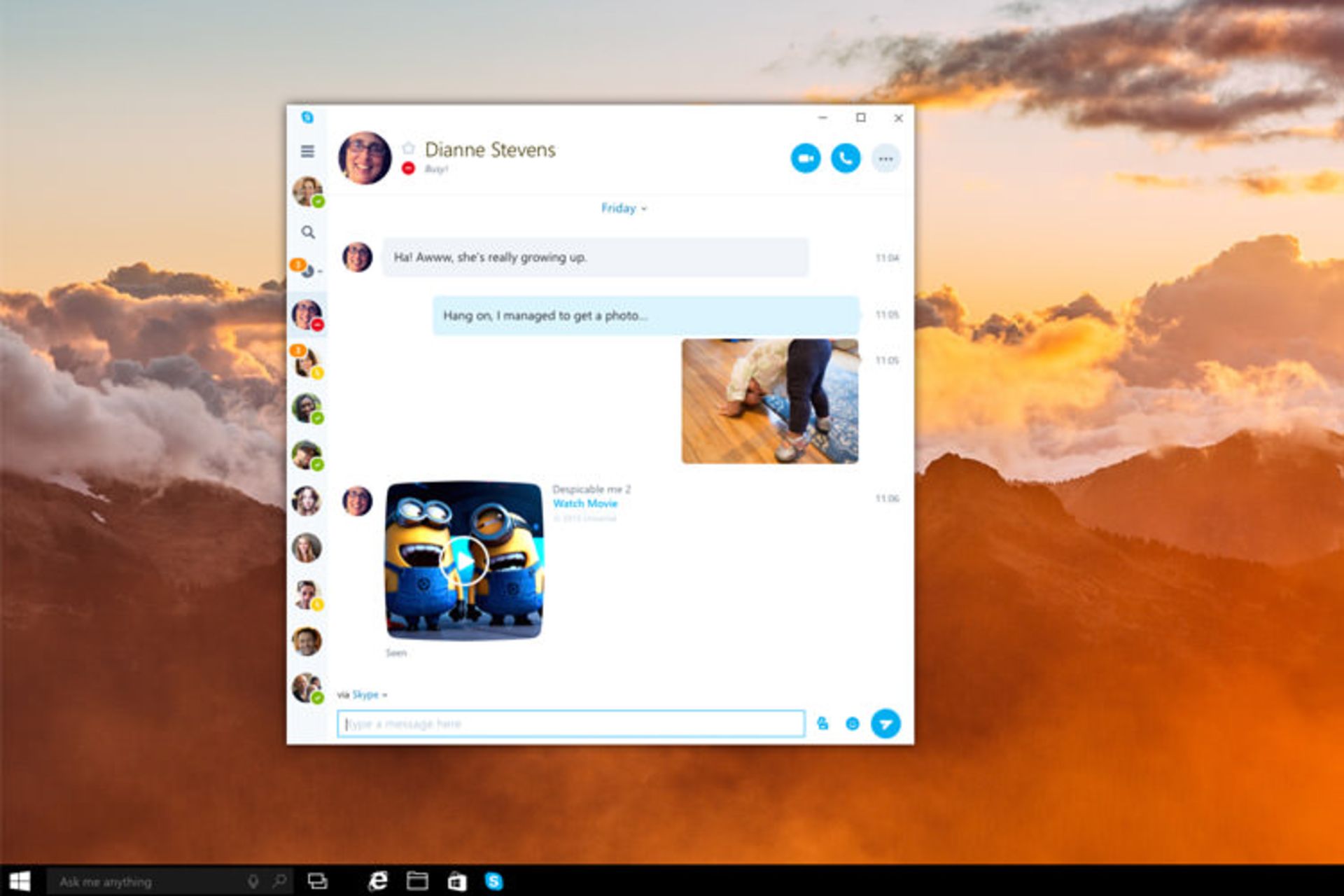Start a video call with Dianne Stevens
Image resolution: width=1344 pixels, height=896 pixels.
806,158
